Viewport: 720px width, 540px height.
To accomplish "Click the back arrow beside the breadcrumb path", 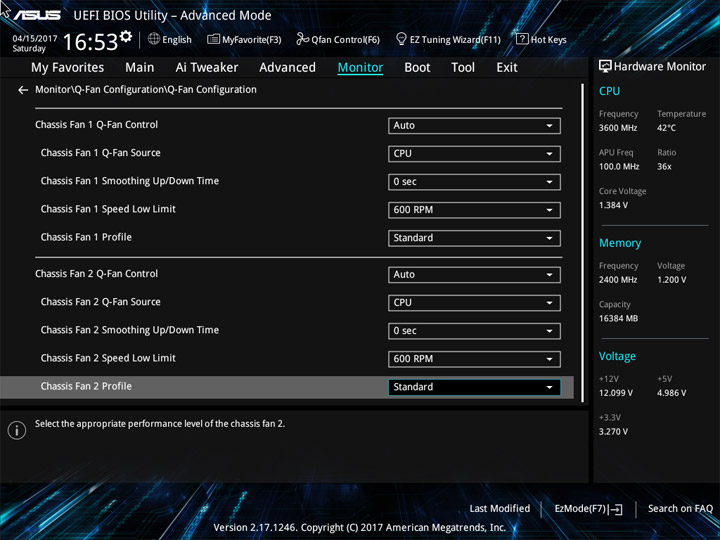I will pyautogui.click(x=23, y=90).
